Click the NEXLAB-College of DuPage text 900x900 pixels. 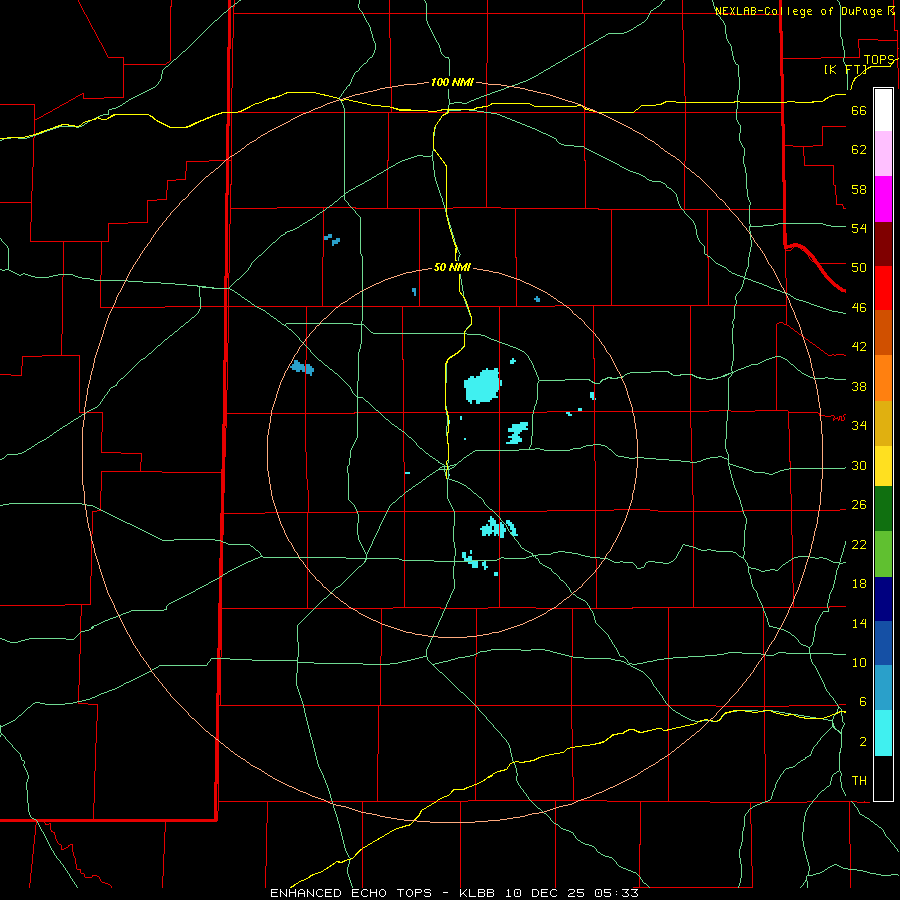pyautogui.click(x=798, y=11)
